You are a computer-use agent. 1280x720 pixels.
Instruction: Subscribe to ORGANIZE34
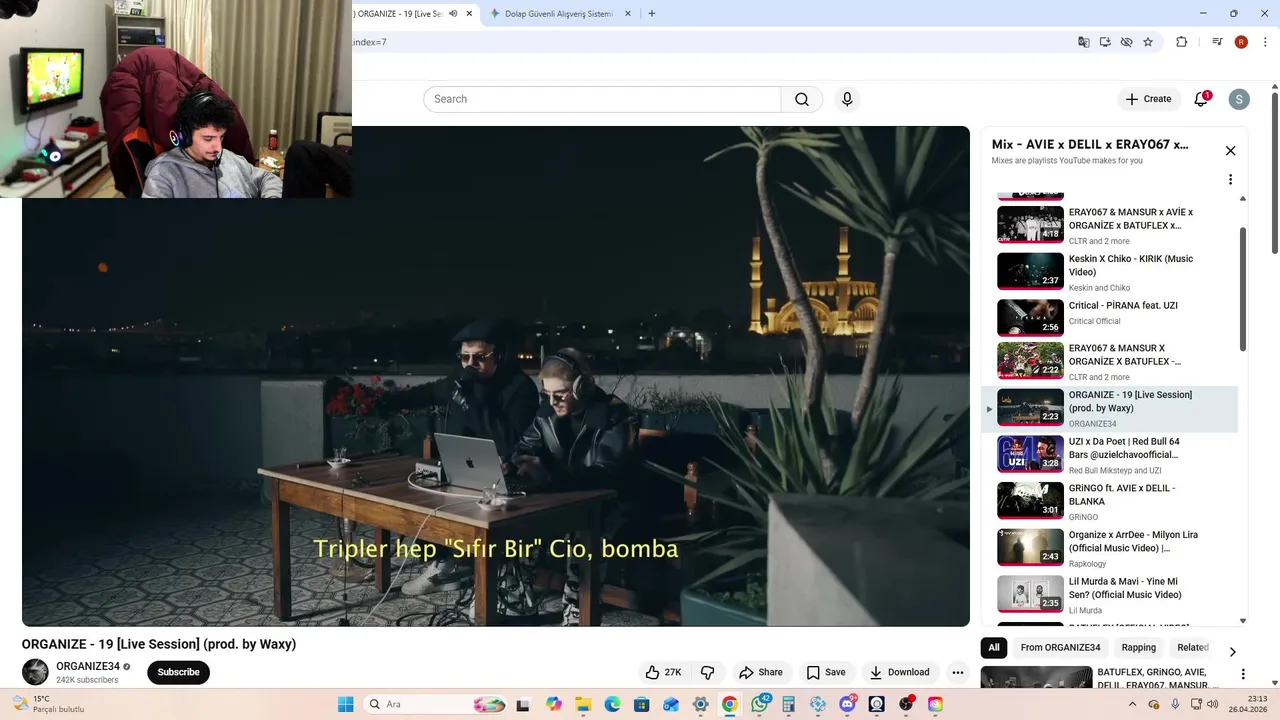178,672
